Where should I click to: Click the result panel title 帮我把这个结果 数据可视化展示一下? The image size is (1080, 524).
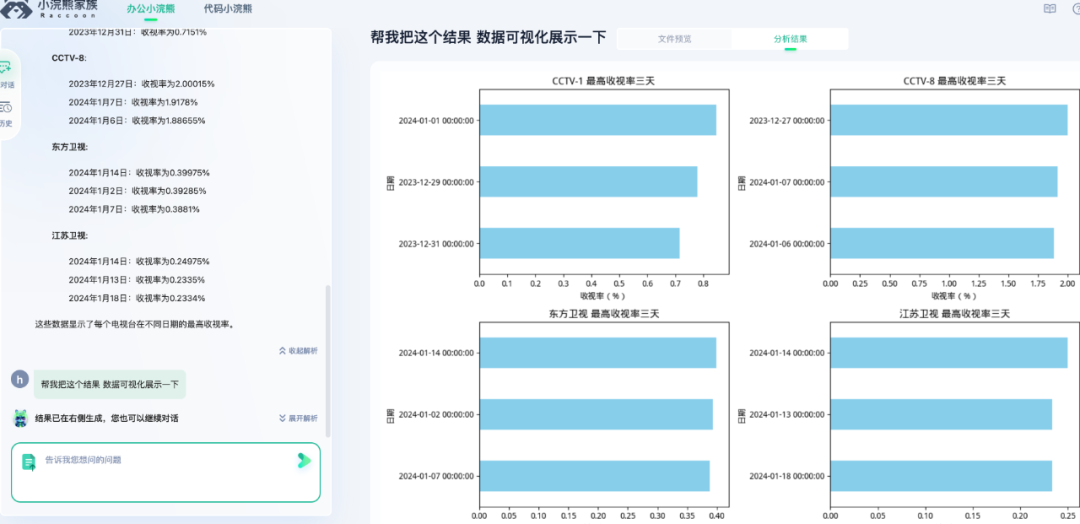click(x=488, y=38)
